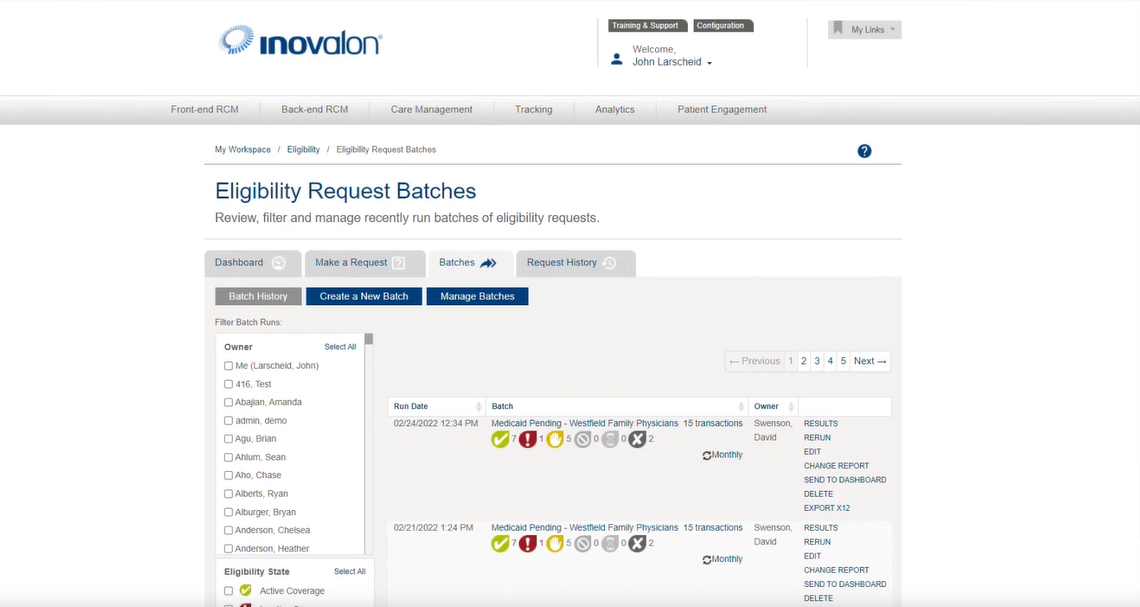The height and width of the screenshot is (607, 1140).
Task: Go to results page 3
Action: click(x=817, y=361)
